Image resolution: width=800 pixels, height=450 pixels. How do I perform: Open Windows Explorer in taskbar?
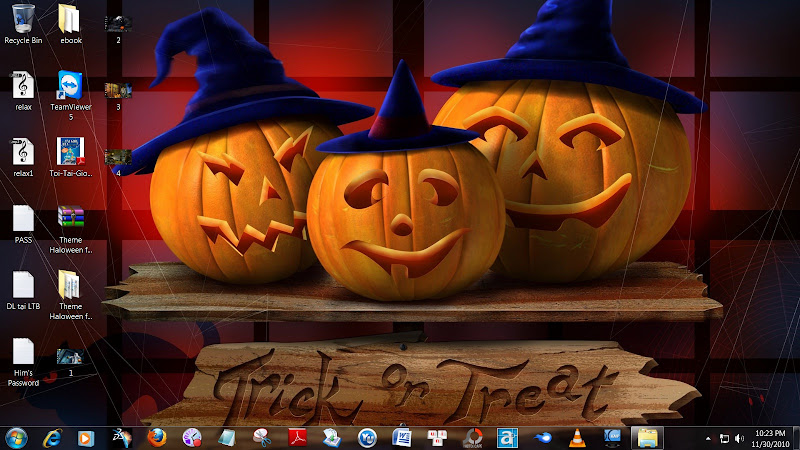[647, 438]
